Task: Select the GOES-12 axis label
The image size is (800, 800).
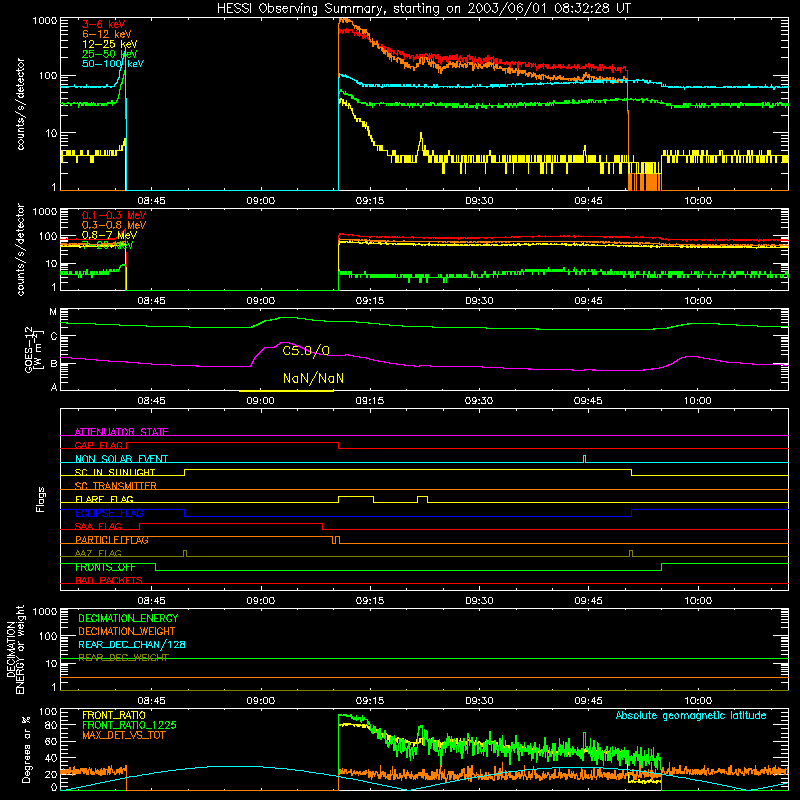Action: pos(33,350)
